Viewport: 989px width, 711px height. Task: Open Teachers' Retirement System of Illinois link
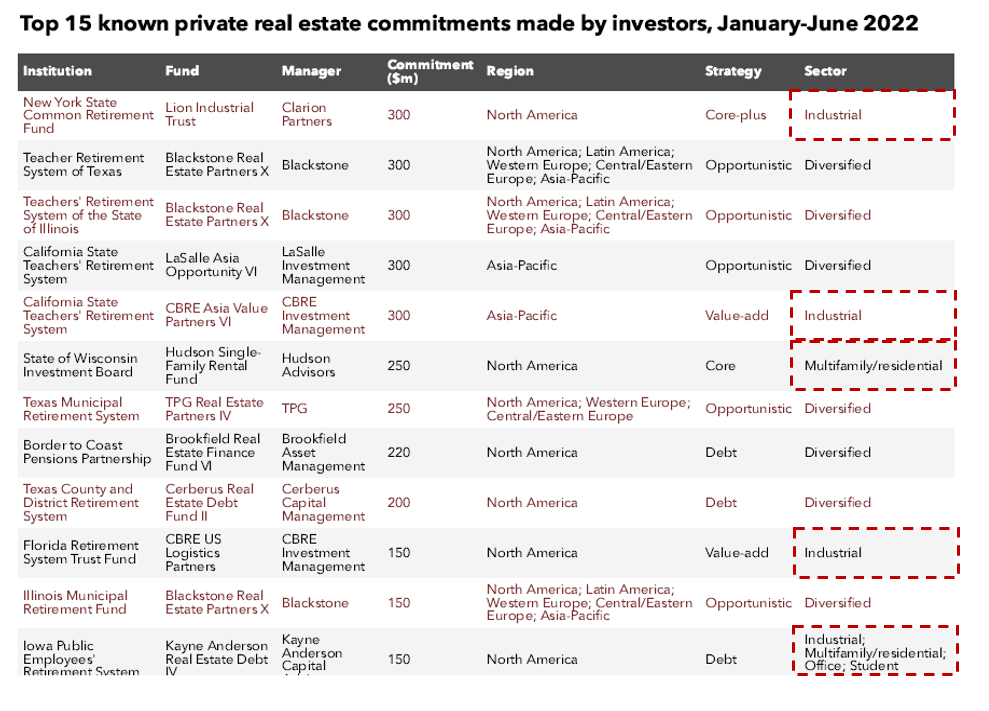(x=88, y=215)
